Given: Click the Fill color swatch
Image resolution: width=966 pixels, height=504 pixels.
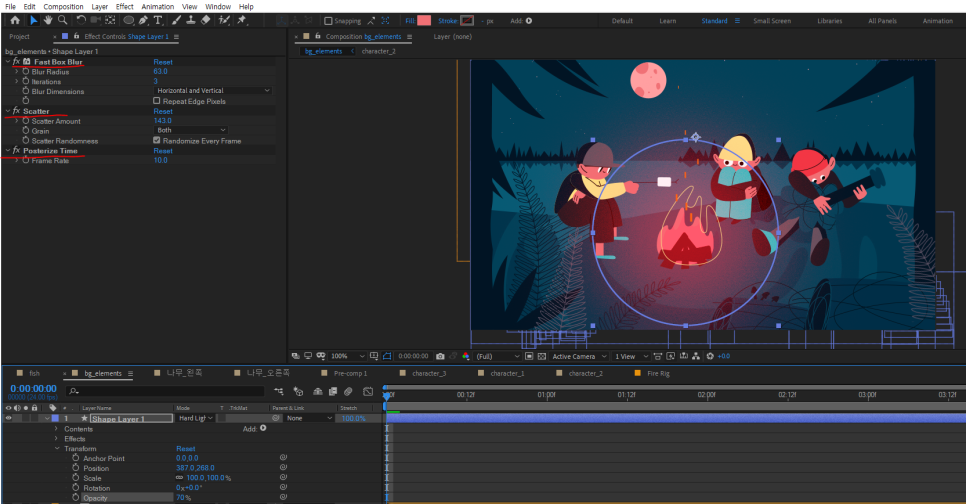Looking at the screenshot, I should pyautogui.click(x=424, y=20).
